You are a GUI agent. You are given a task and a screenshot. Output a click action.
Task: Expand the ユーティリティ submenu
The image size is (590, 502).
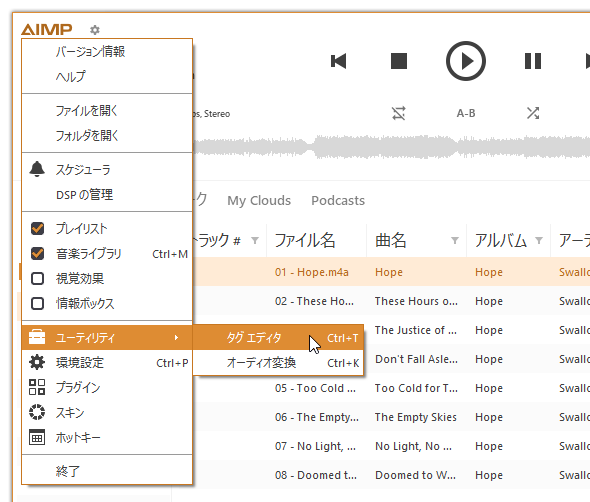click(107, 338)
